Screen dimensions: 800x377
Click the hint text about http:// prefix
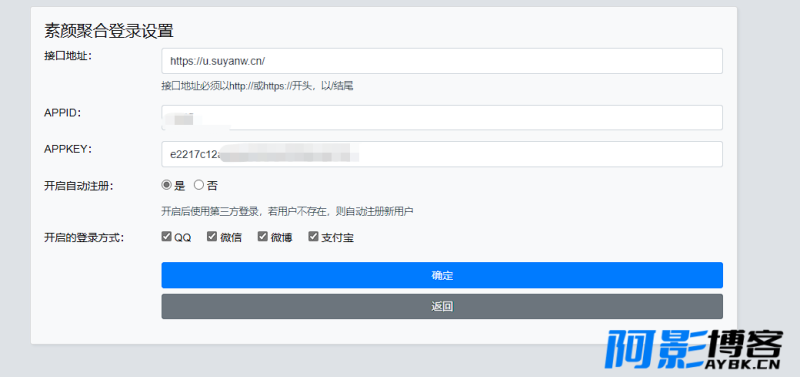click(x=258, y=86)
